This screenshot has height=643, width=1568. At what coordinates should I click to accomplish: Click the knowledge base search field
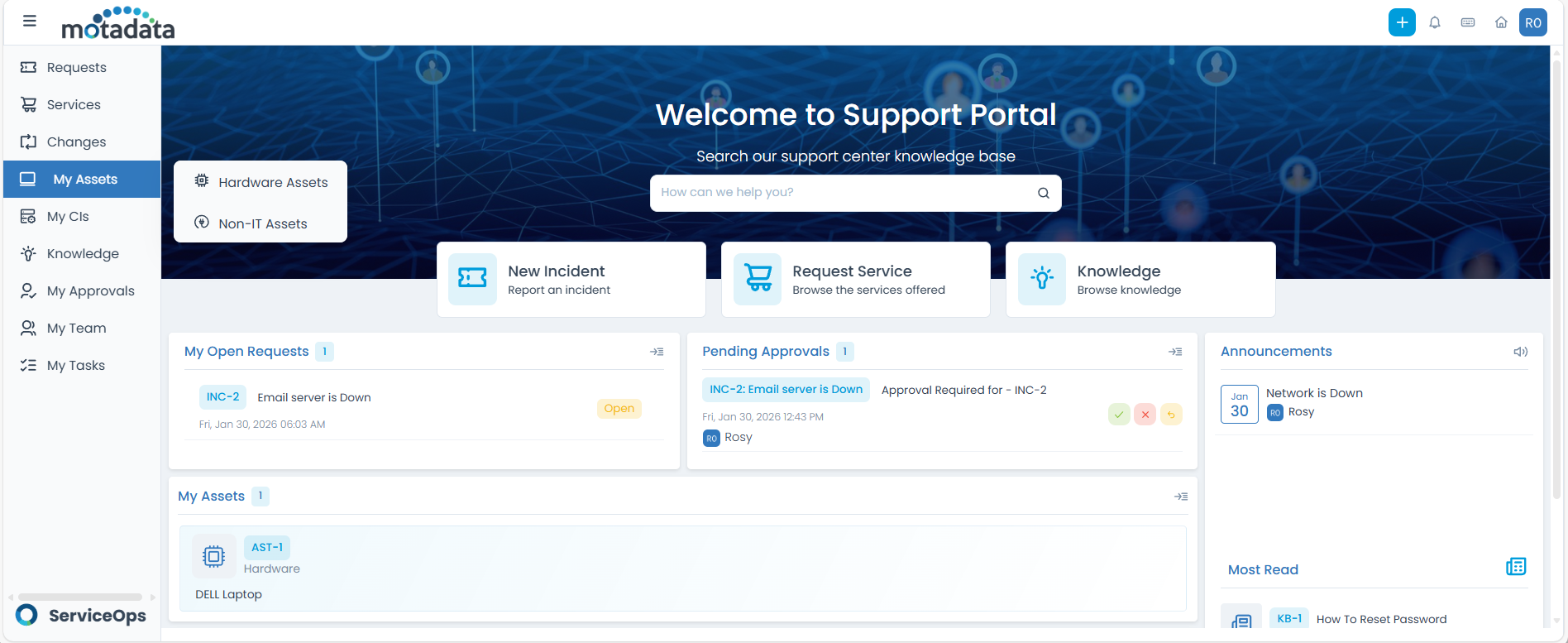coord(844,193)
